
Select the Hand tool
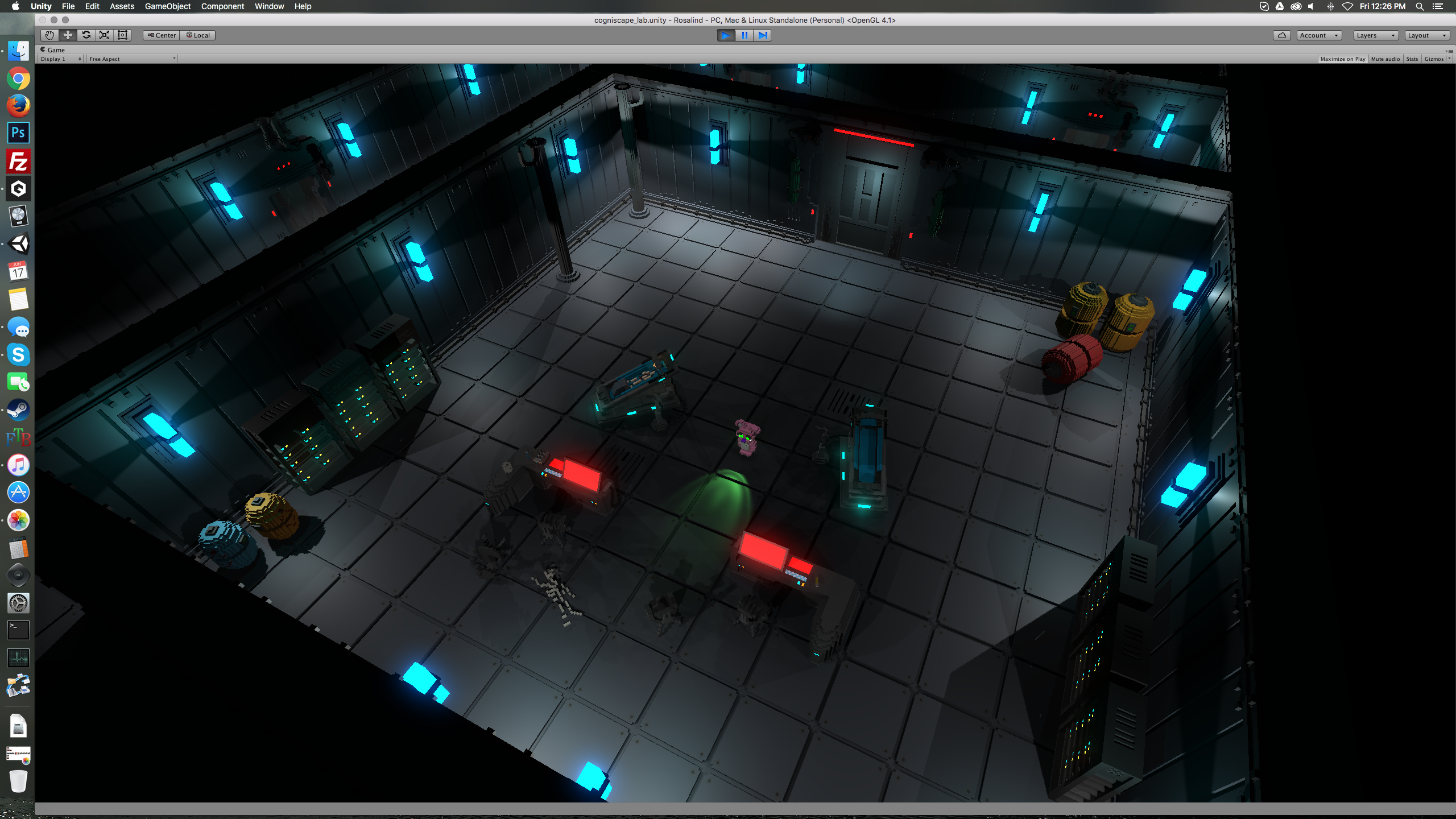point(49,35)
